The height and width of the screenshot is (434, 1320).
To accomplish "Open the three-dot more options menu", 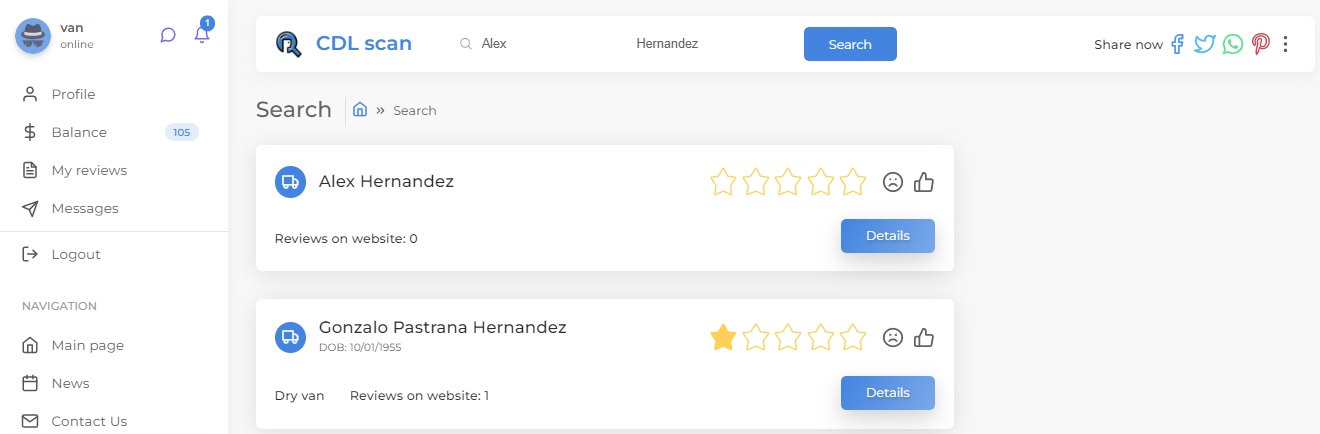I will (1286, 44).
